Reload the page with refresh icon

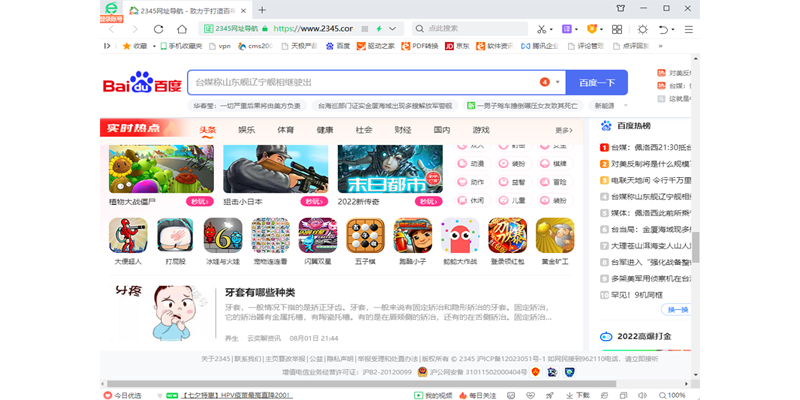tap(159, 29)
